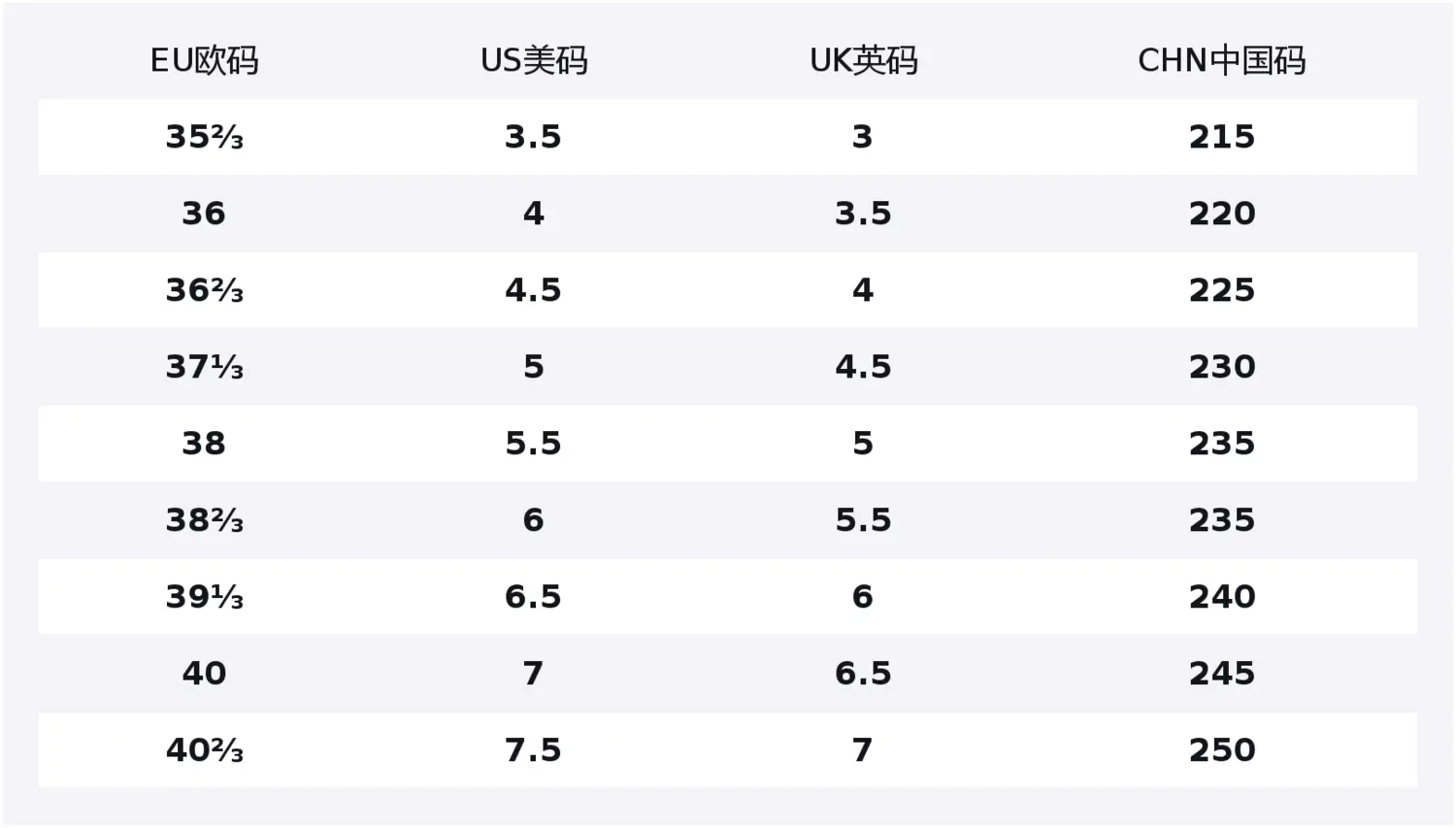This screenshot has height=828, width=1456.
Task: Select US size 7.5 in last row
Action: (x=533, y=750)
